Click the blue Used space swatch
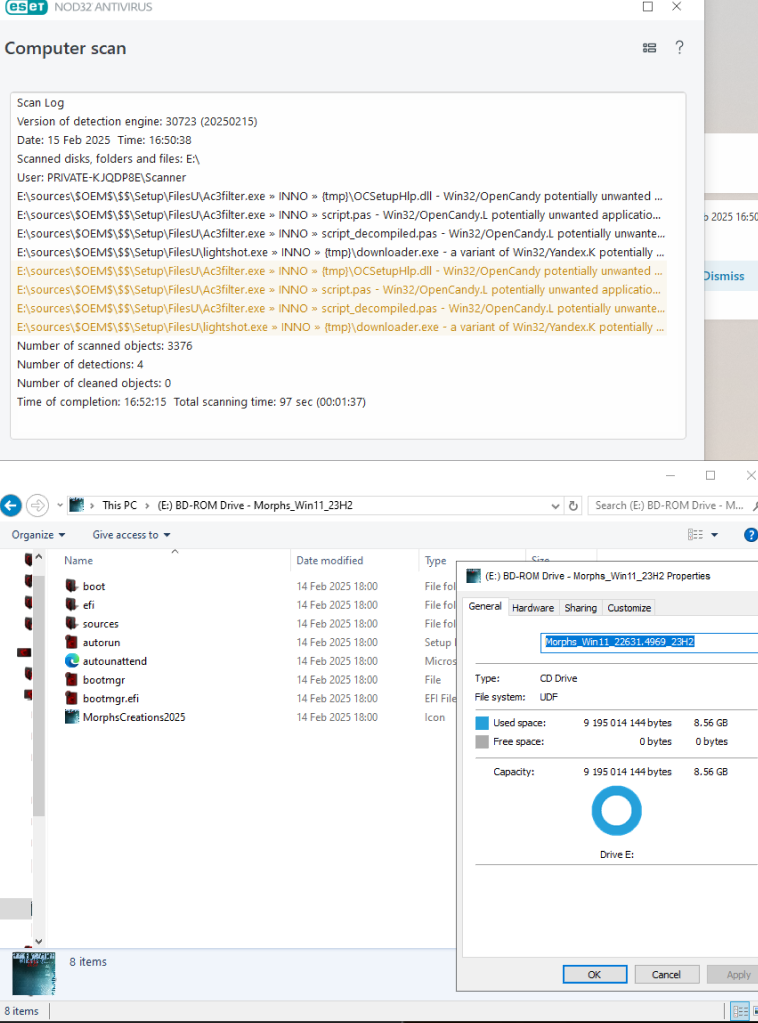758x1023 pixels. tap(482, 723)
